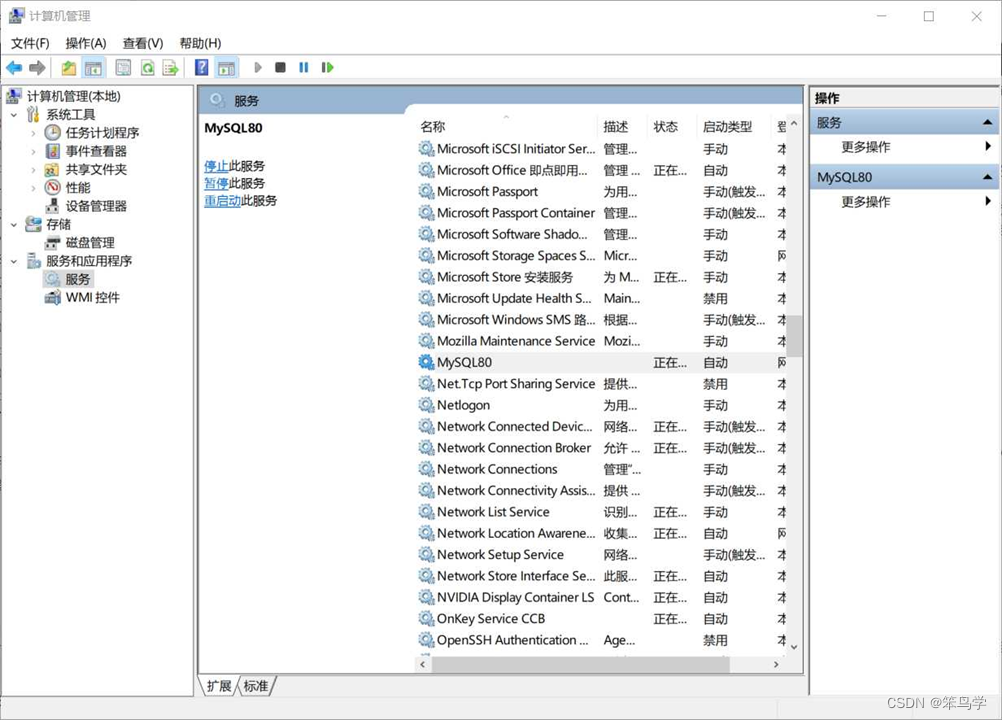This screenshot has width=1002, height=720.
Task: Select 共享文件夹 in the tree
Action: click(96, 169)
